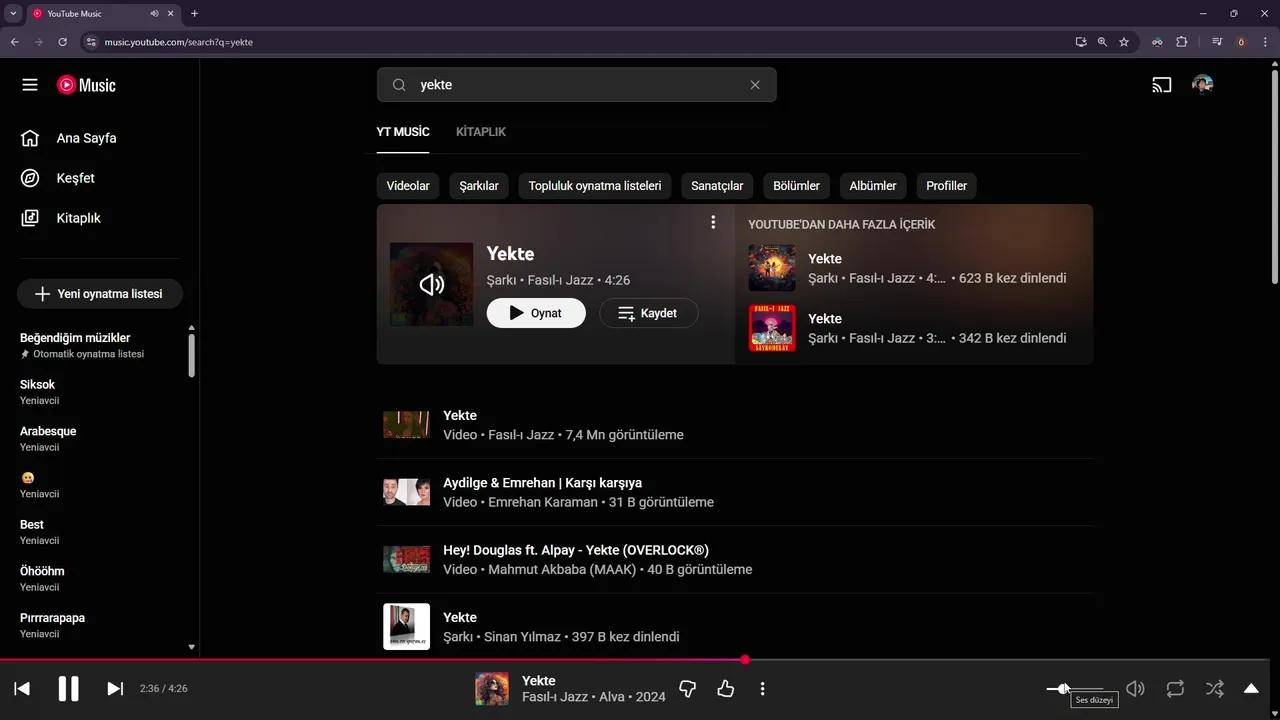Viewport: 1280px width, 720px height.
Task: Filter results by Sanatçılar chip
Action: coord(717,186)
